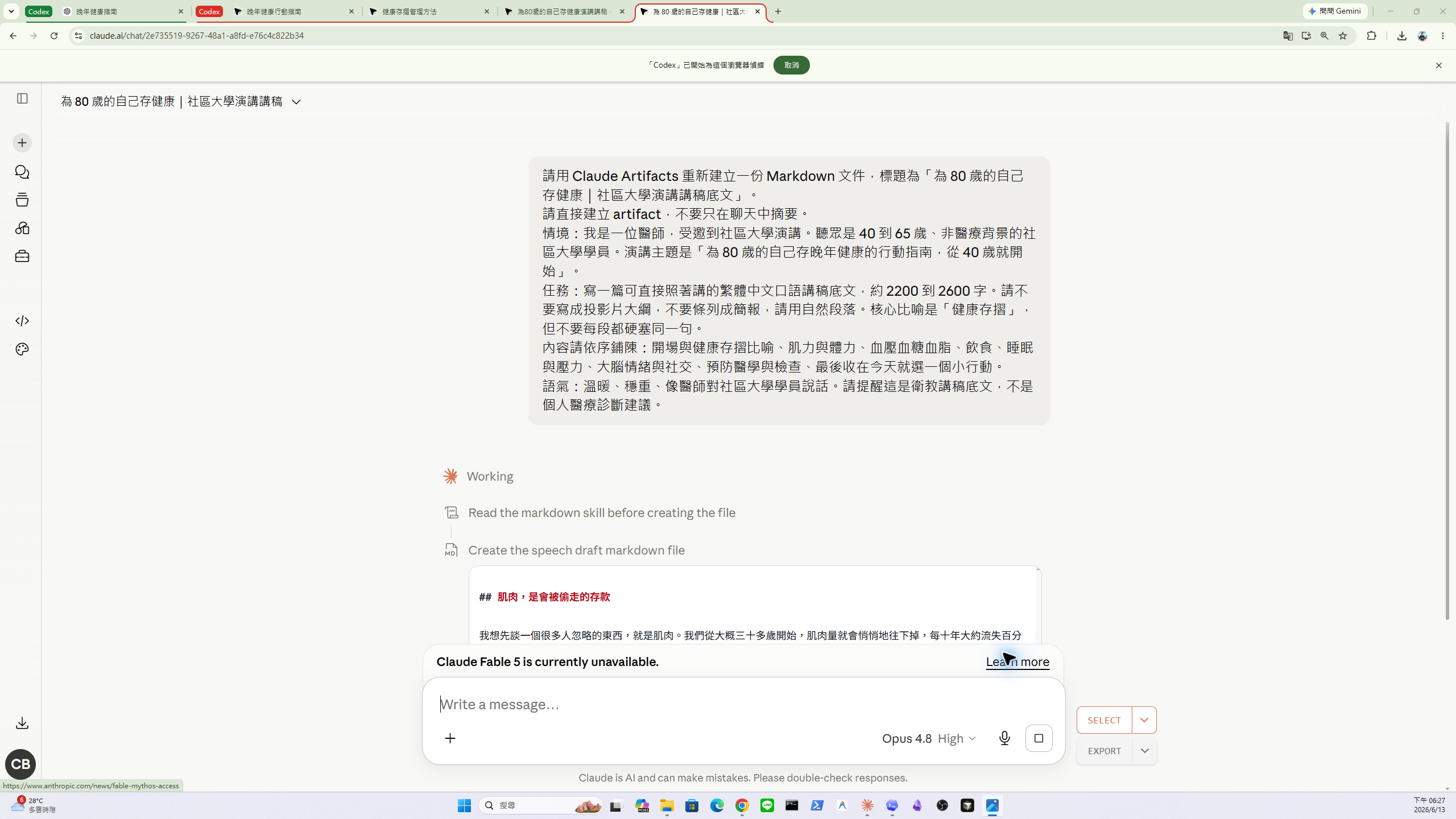The image size is (1456, 819).
Task: Open the CB user profile avatar
Action: pyautogui.click(x=20, y=764)
